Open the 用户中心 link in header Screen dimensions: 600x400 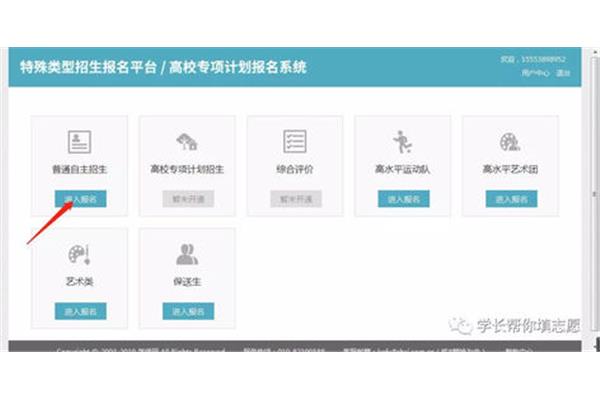(x=535, y=73)
